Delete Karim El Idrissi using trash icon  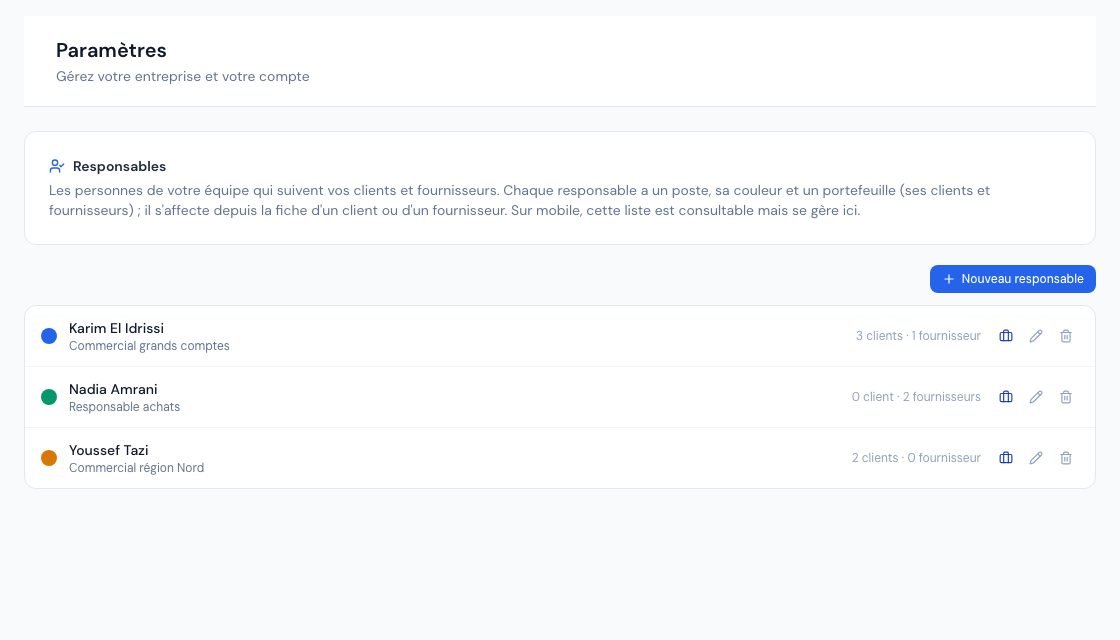1066,336
